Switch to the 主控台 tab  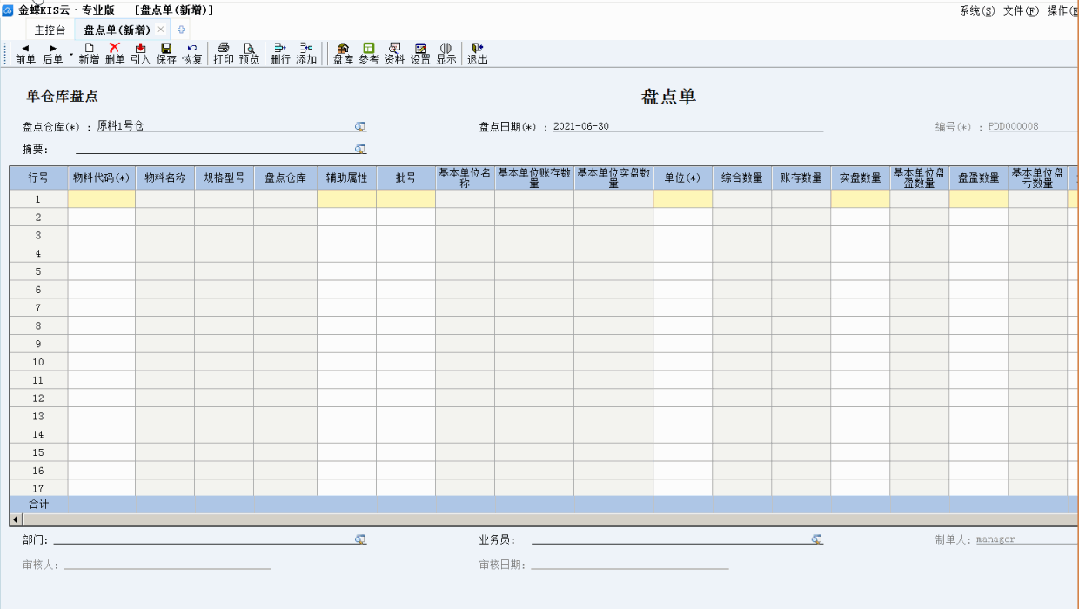pyautogui.click(x=49, y=30)
